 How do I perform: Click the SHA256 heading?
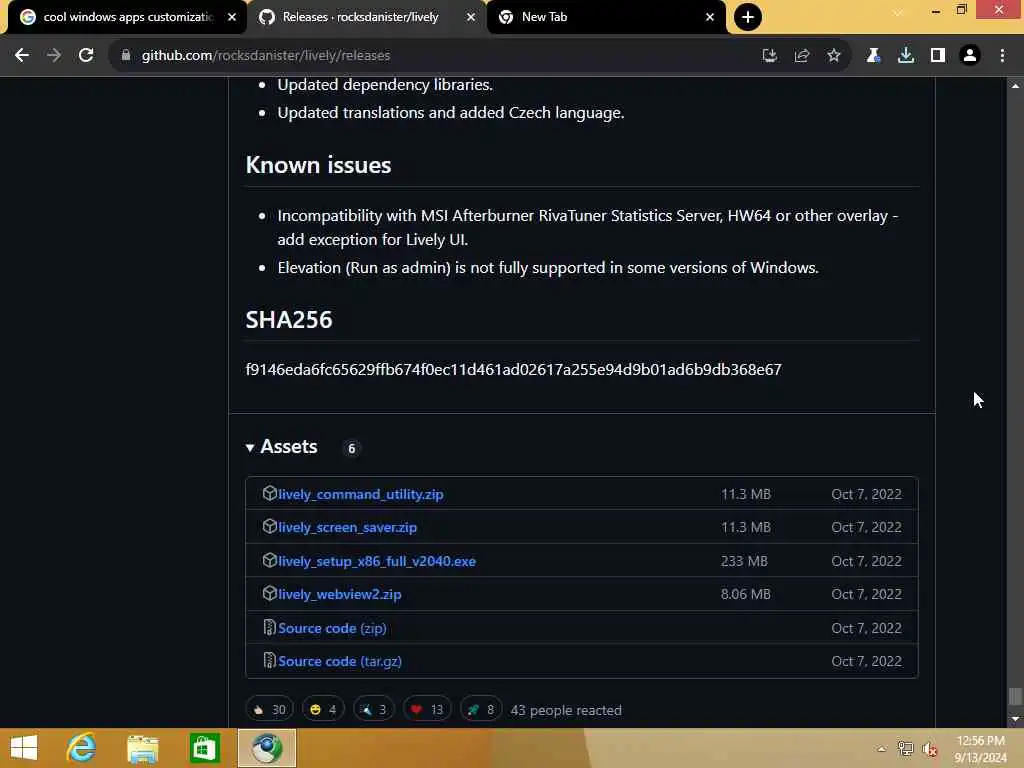coord(289,320)
